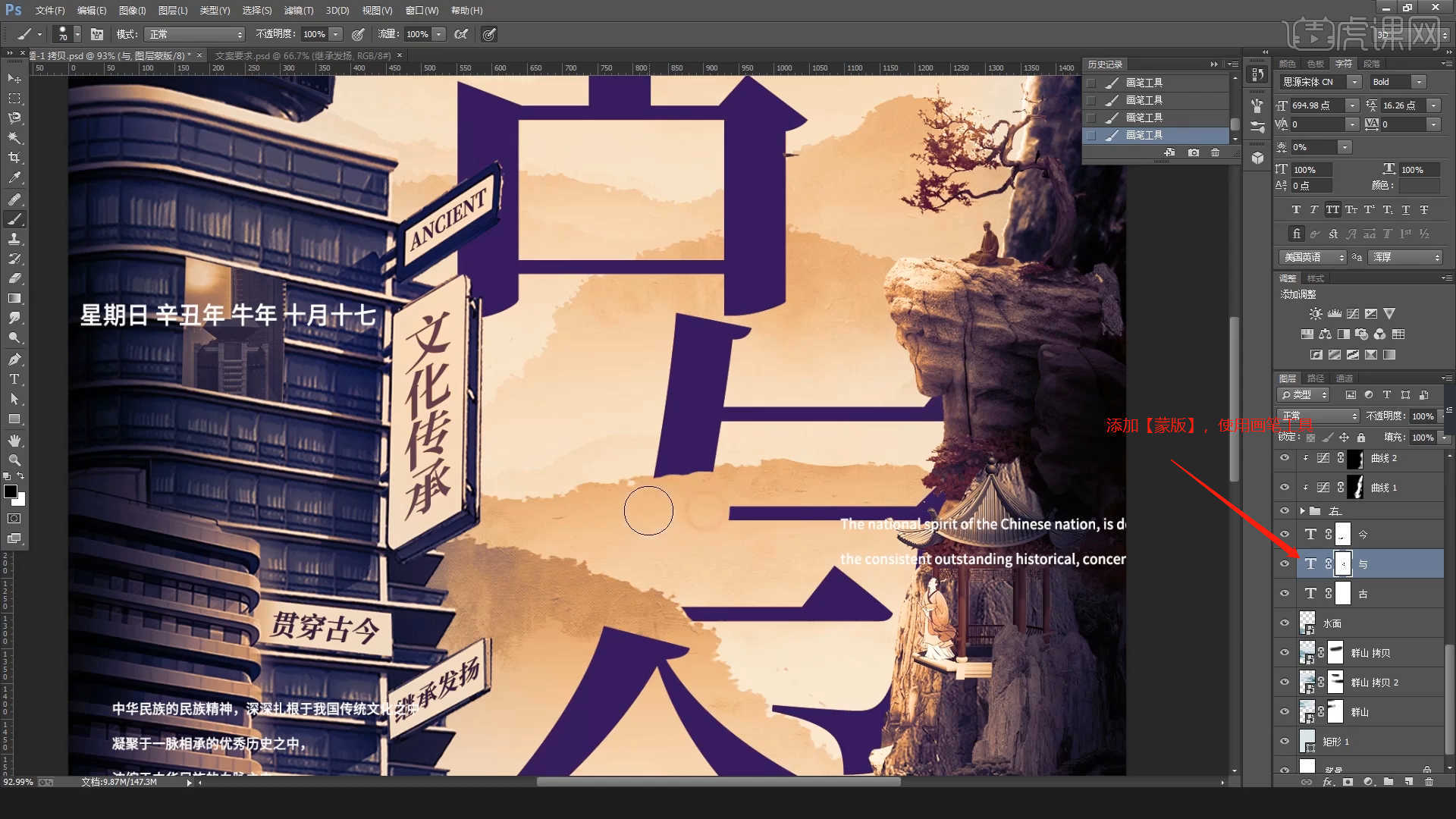Toggle visibility of 曲线 2 layer
The image size is (1456, 819).
(1285, 458)
